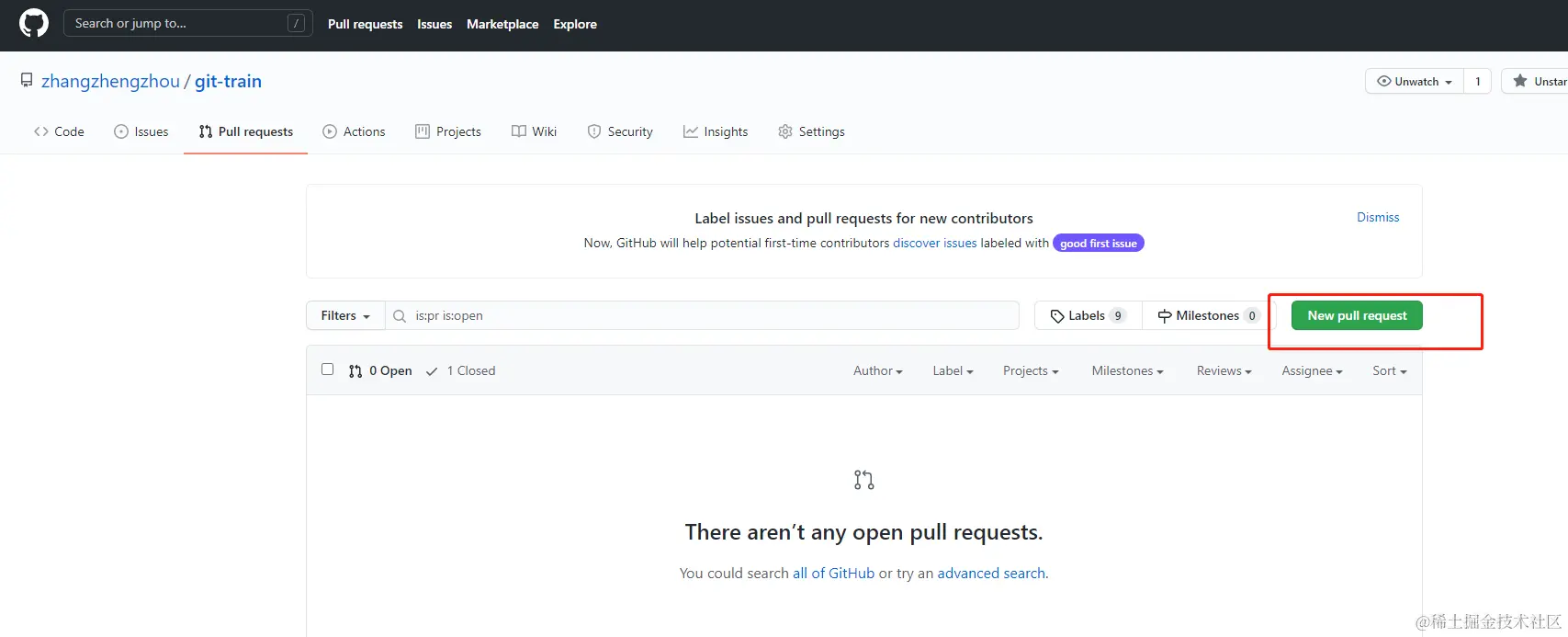Open the Insights tab
The width and height of the screenshot is (1568, 637).
pyautogui.click(x=716, y=131)
